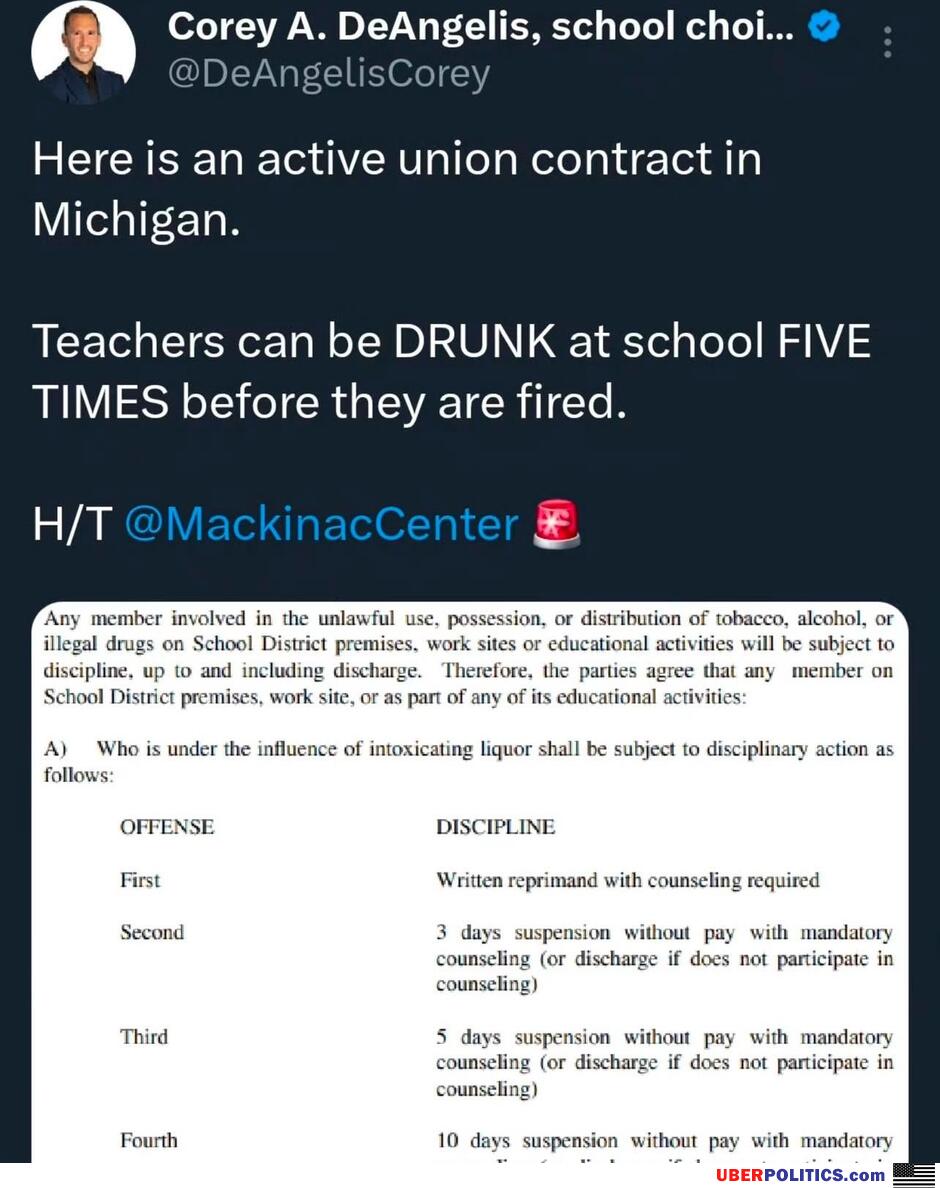Open the three-dot more options menu
This screenshot has height=1188, width=940.
pos(888,42)
